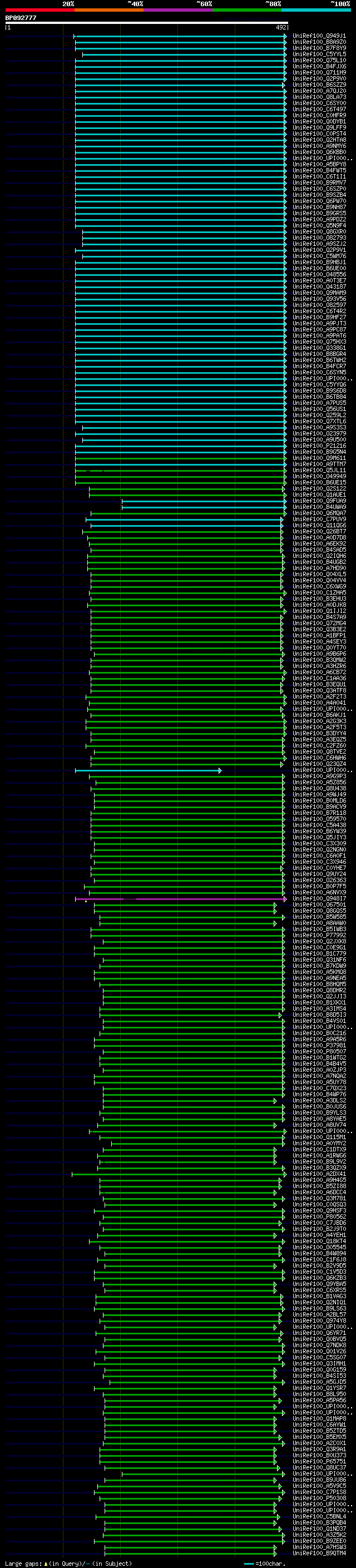Select hit label UniRef100_Q2P9V0
This screenshot has height=1568, width=356.
point(319,78)
